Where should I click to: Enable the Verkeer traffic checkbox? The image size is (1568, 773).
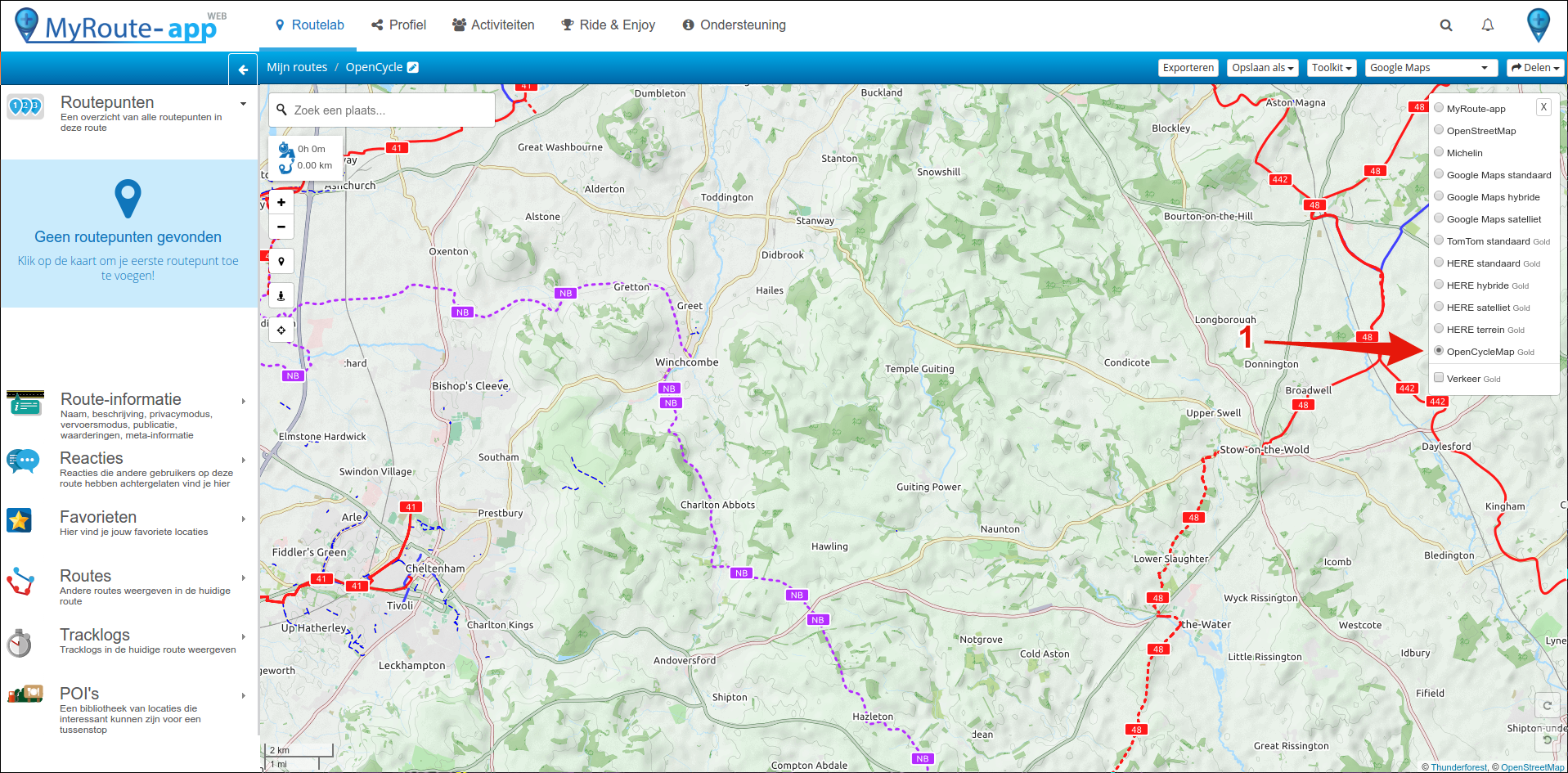[x=1439, y=377]
